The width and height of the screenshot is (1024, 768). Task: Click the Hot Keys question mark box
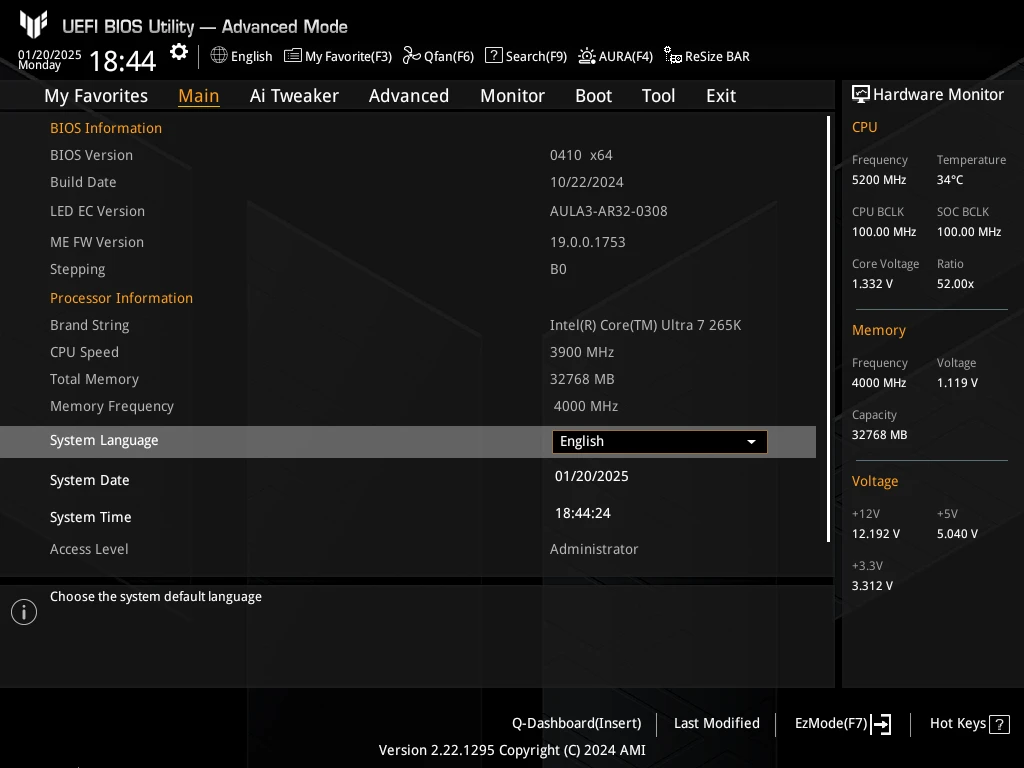click(x=999, y=724)
